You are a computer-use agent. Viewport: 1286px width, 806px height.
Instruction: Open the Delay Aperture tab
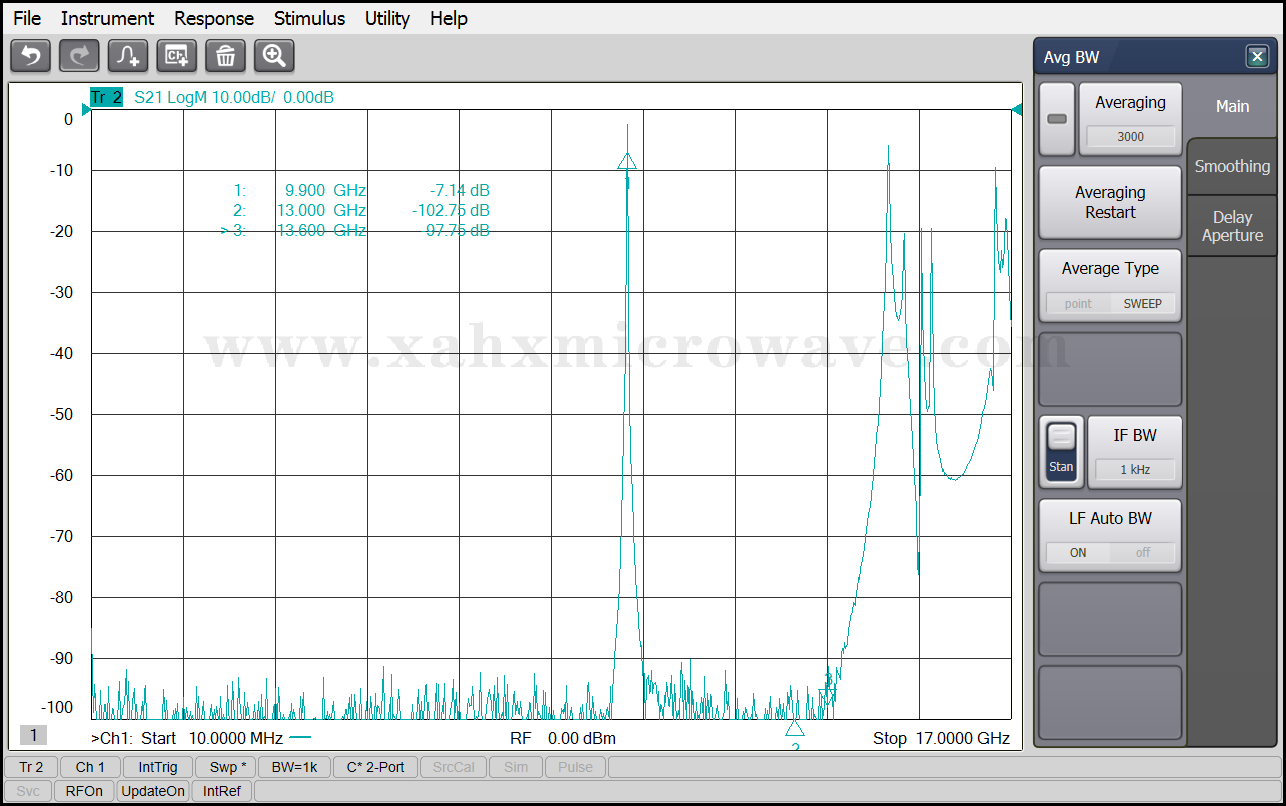1232,226
